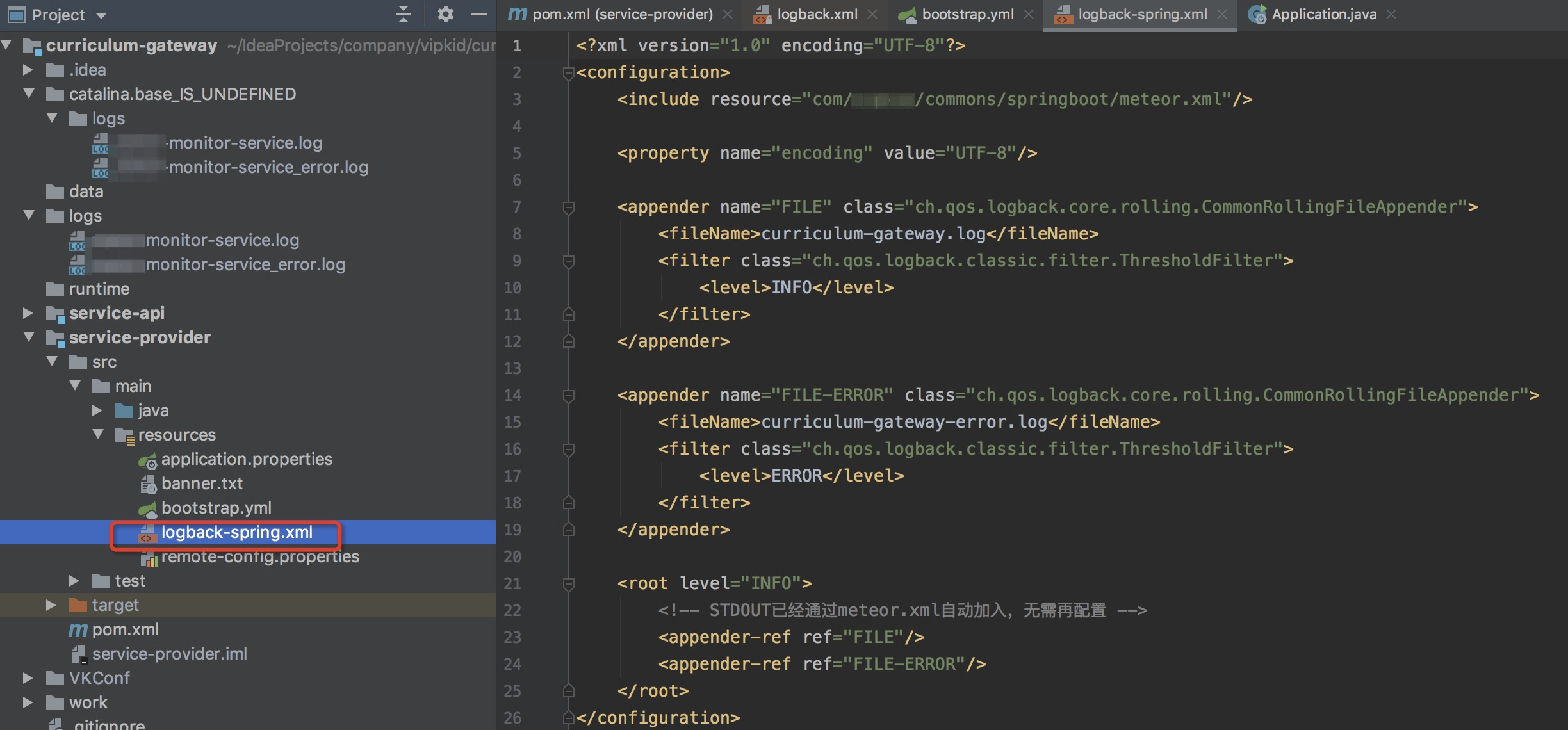Screen dimensions: 1568x730
Task: Collapse the resources folder
Action: point(98,434)
